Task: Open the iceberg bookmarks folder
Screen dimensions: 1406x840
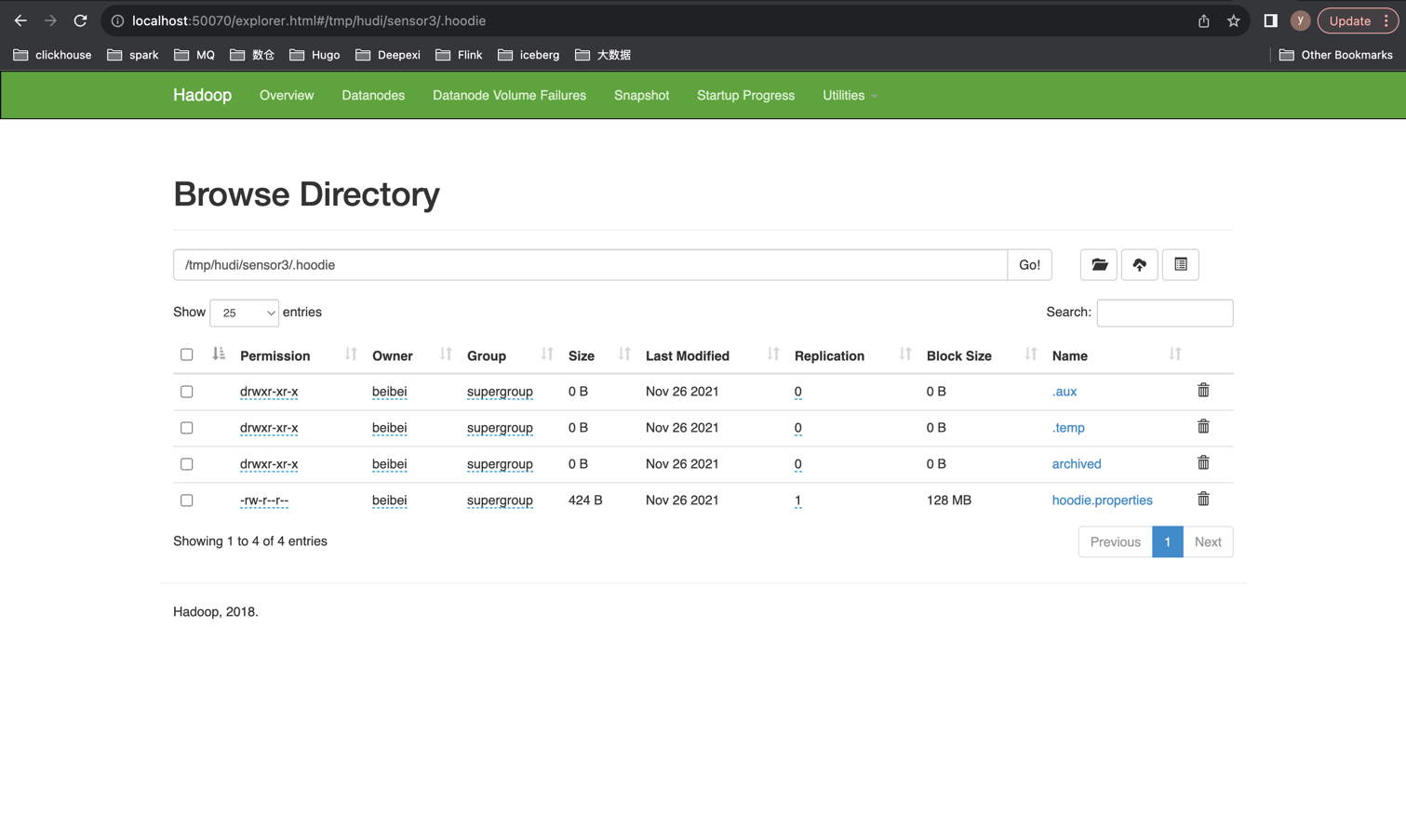Action: [x=529, y=55]
